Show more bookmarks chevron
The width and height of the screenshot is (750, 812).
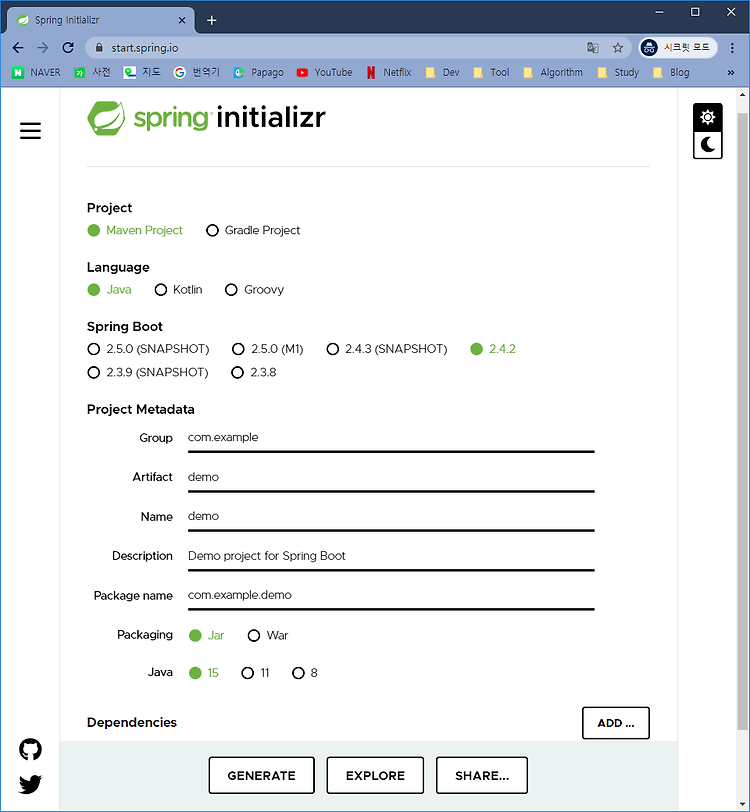click(x=731, y=72)
